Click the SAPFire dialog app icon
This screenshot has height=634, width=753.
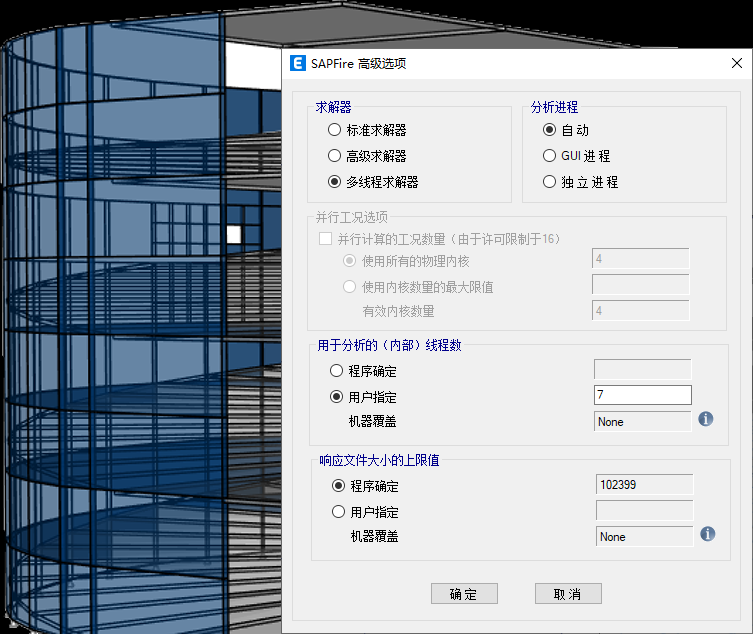pyautogui.click(x=298, y=63)
